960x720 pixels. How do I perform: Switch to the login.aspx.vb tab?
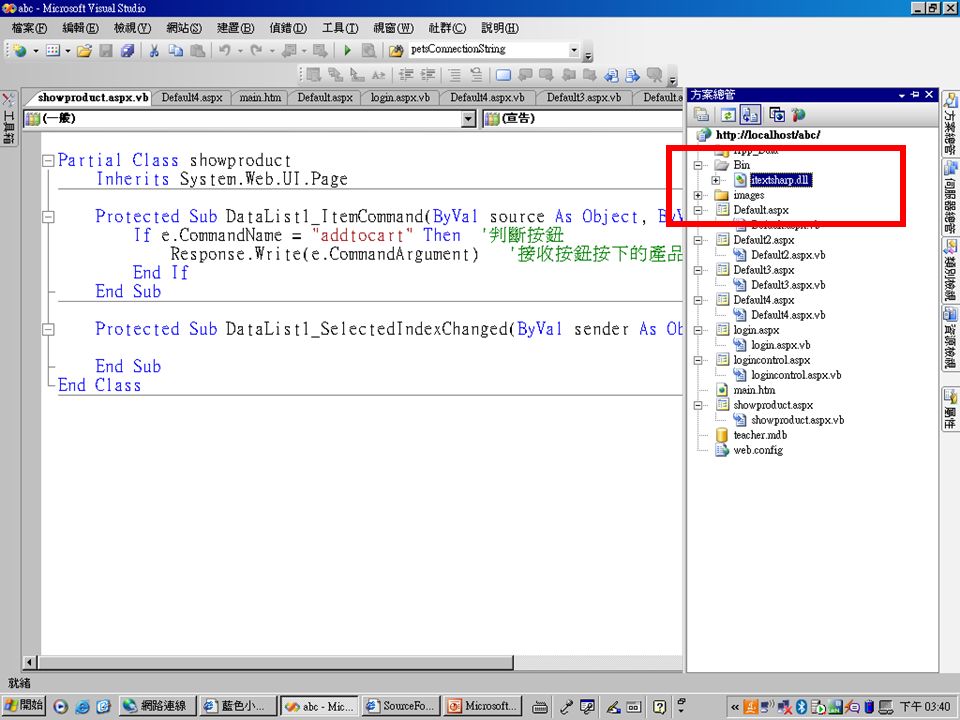pyautogui.click(x=400, y=98)
